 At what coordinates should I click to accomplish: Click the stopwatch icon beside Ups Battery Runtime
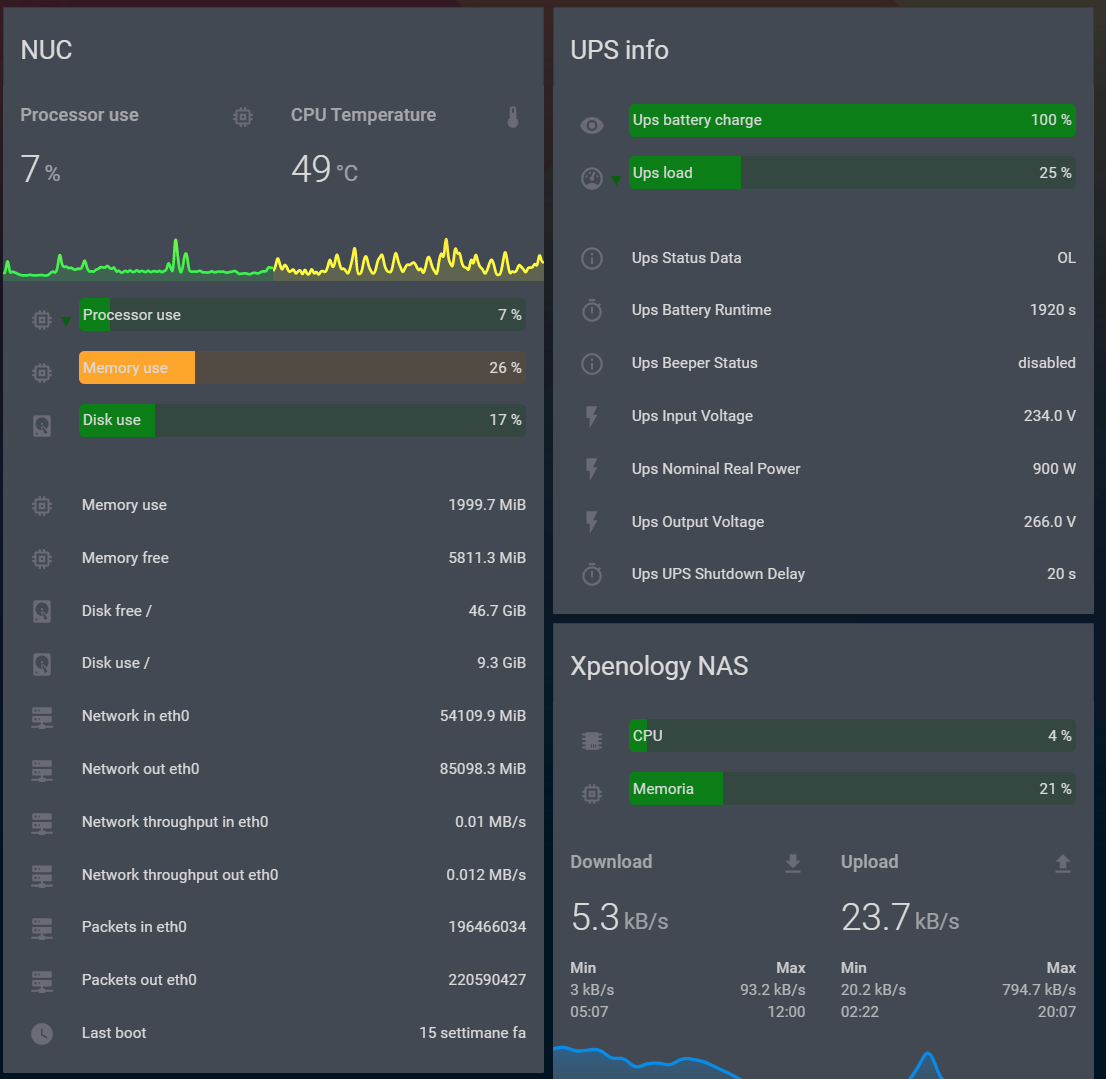(592, 311)
